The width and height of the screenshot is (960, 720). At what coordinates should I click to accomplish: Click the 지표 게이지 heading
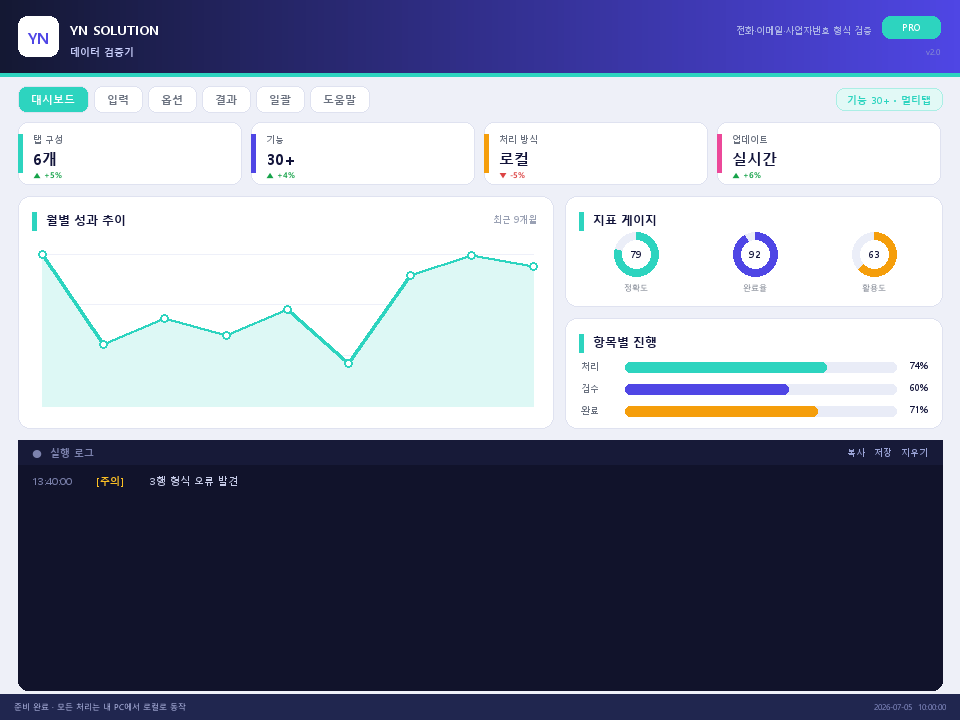(x=624, y=220)
